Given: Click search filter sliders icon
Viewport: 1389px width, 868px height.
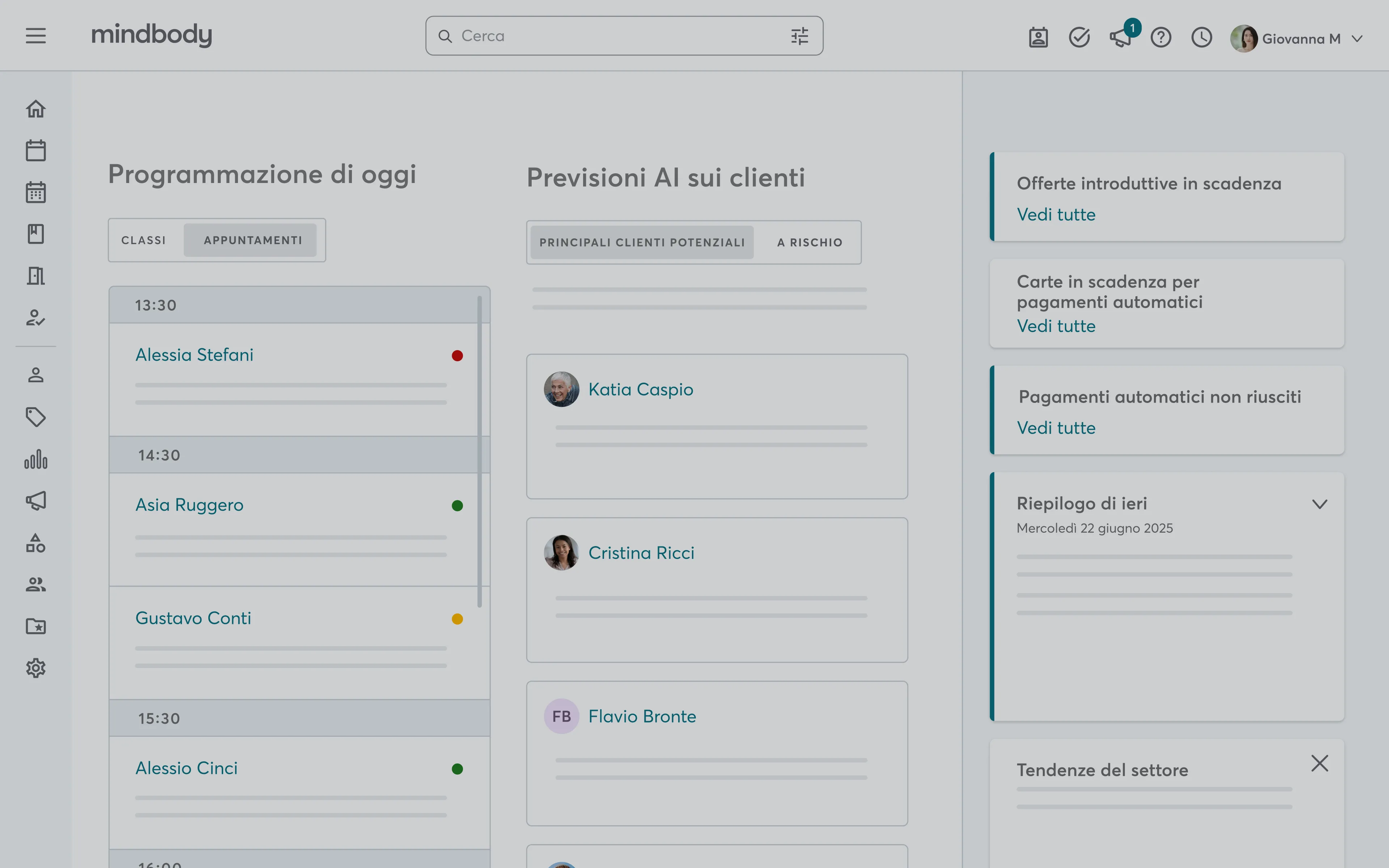Looking at the screenshot, I should click(799, 36).
